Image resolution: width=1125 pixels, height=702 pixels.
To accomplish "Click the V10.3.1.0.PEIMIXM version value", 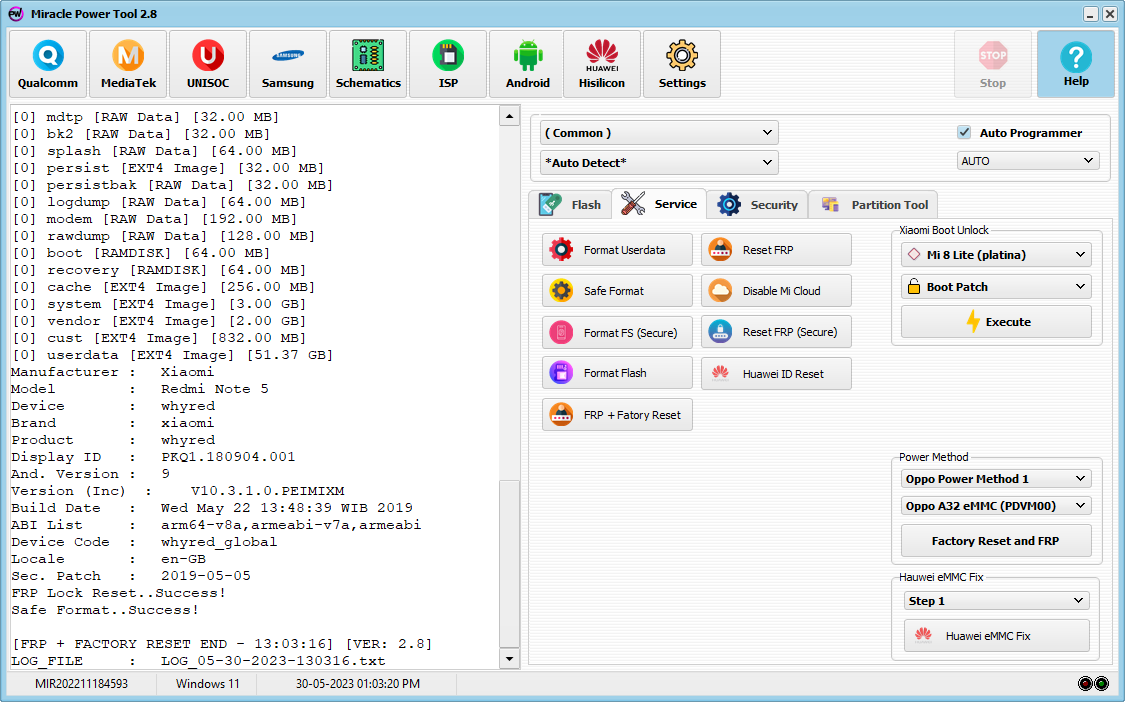I will (268, 491).
